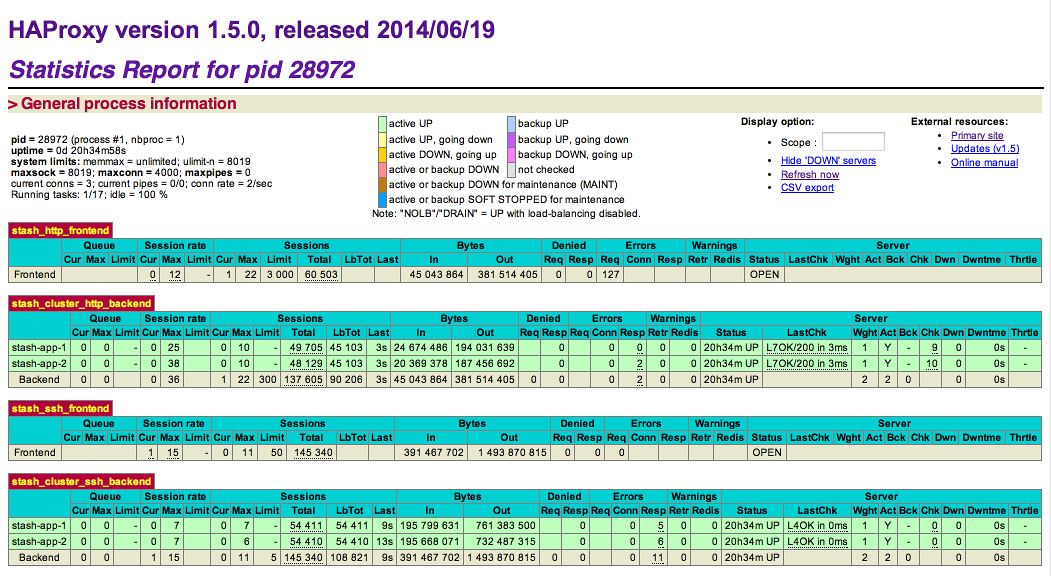Click the active UP legend swatch
The image size is (1051, 576).
point(383,124)
